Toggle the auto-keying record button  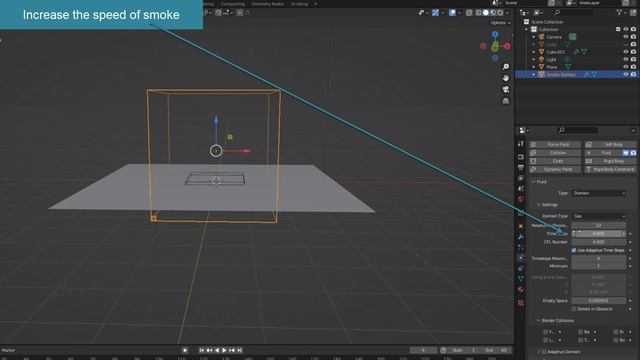pyautogui.click(x=185, y=350)
